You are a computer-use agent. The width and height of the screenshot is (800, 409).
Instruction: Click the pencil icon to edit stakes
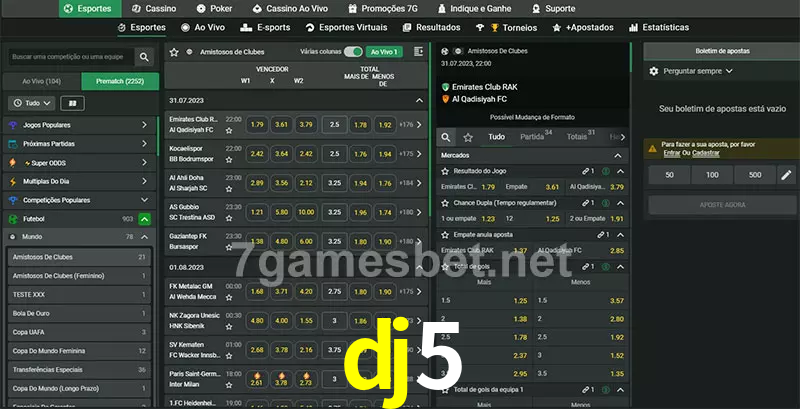[x=785, y=175]
